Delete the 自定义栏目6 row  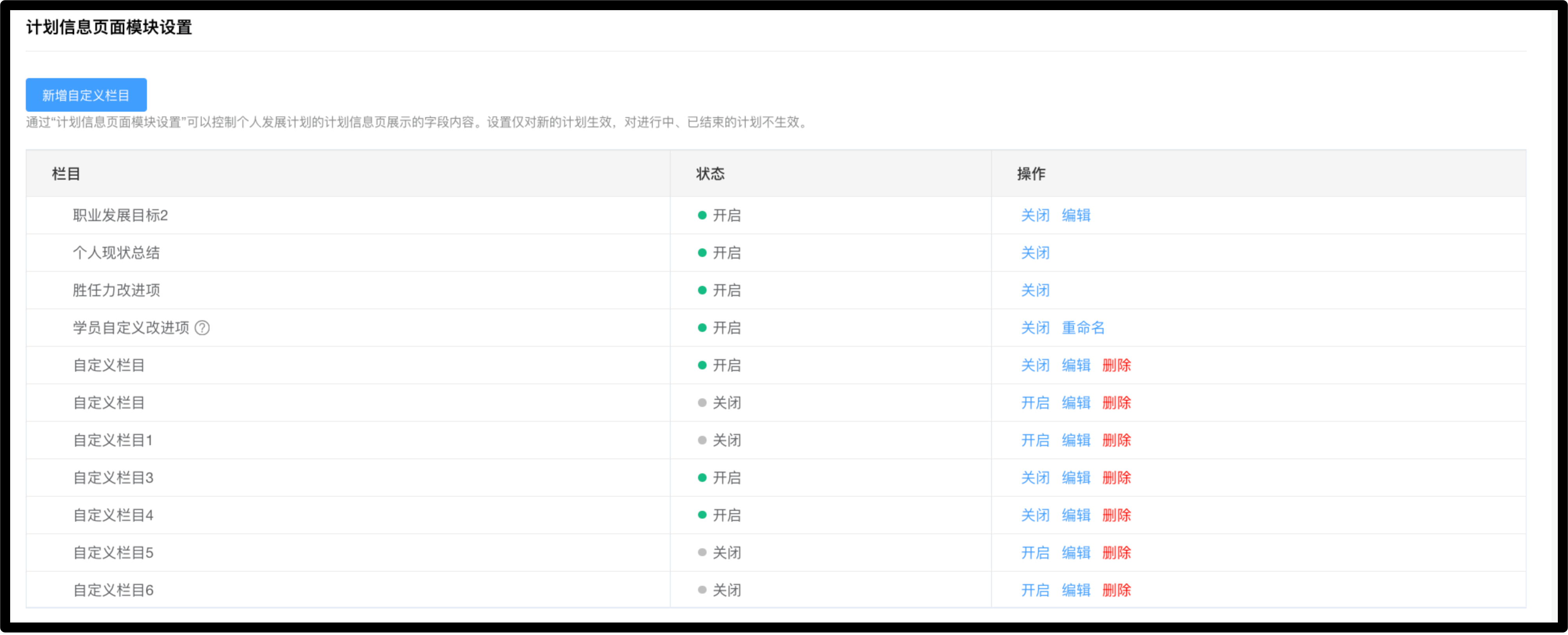tap(1116, 590)
